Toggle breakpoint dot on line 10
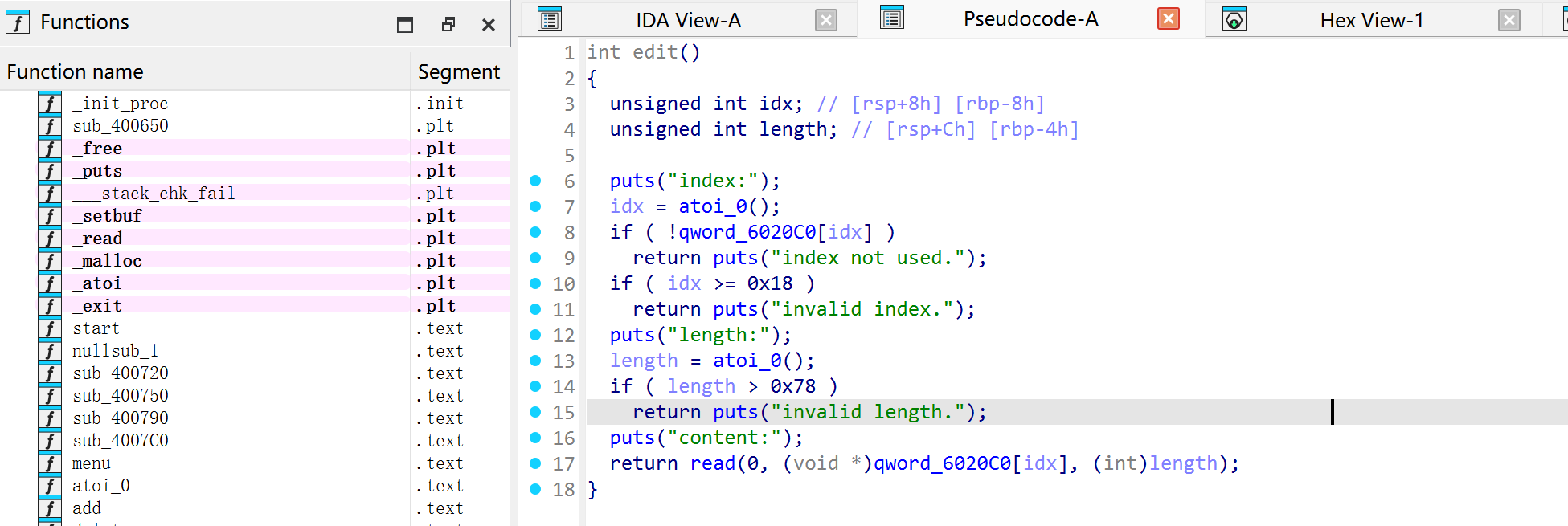The image size is (1568, 526). [535, 283]
